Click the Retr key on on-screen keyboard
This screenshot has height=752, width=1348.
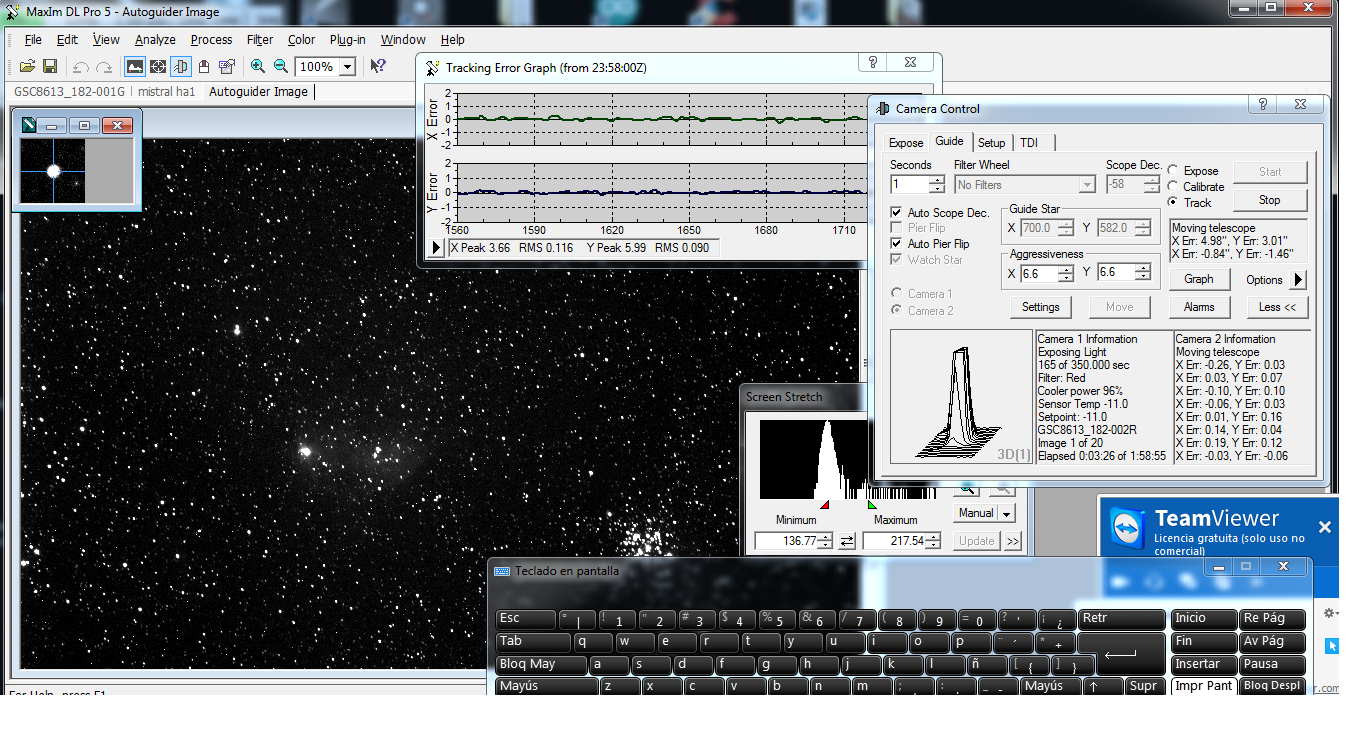point(1122,619)
